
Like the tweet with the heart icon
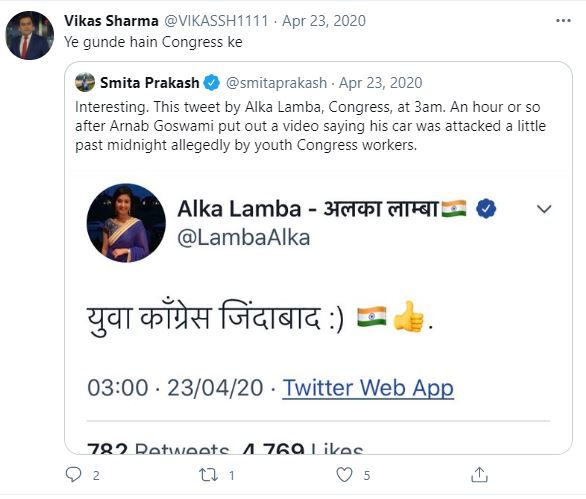click(344, 475)
